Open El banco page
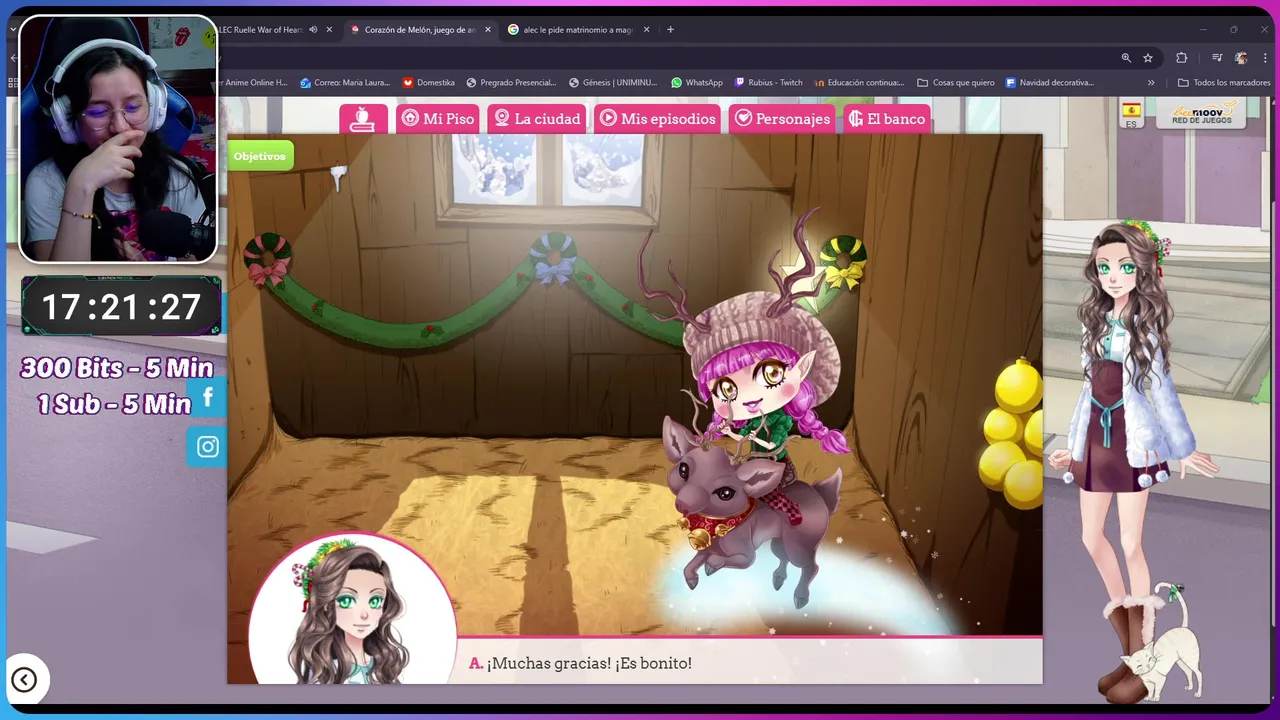 [886, 118]
